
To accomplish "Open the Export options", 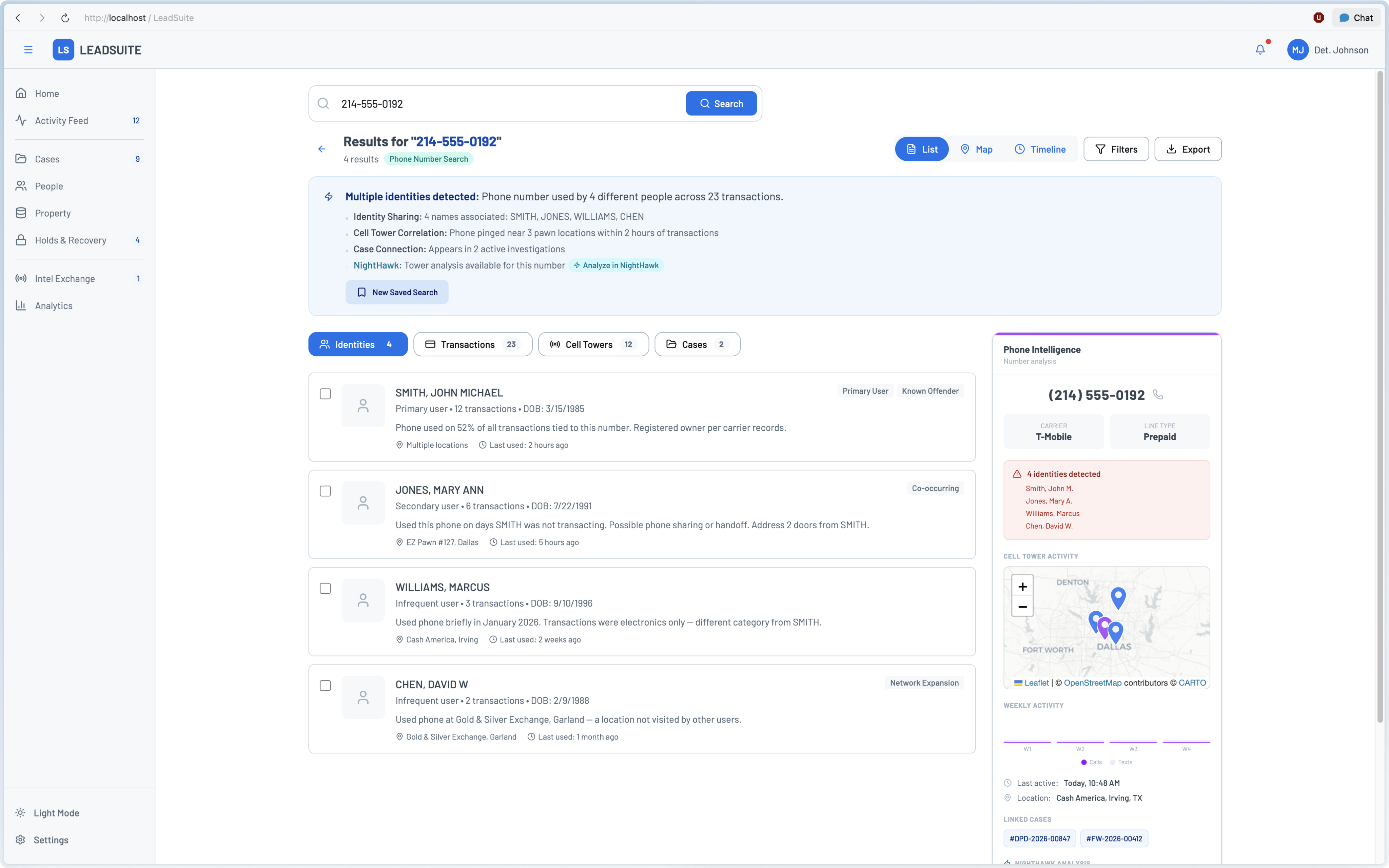I will 1188,149.
